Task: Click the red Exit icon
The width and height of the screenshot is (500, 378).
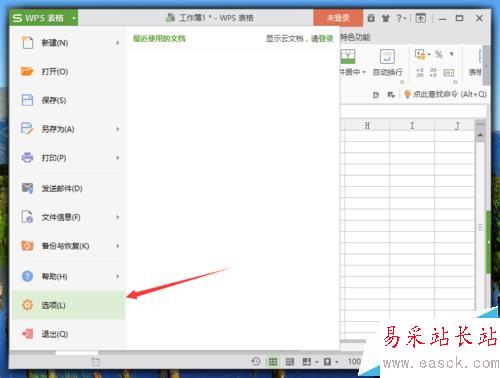Action: pyautogui.click(x=27, y=333)
